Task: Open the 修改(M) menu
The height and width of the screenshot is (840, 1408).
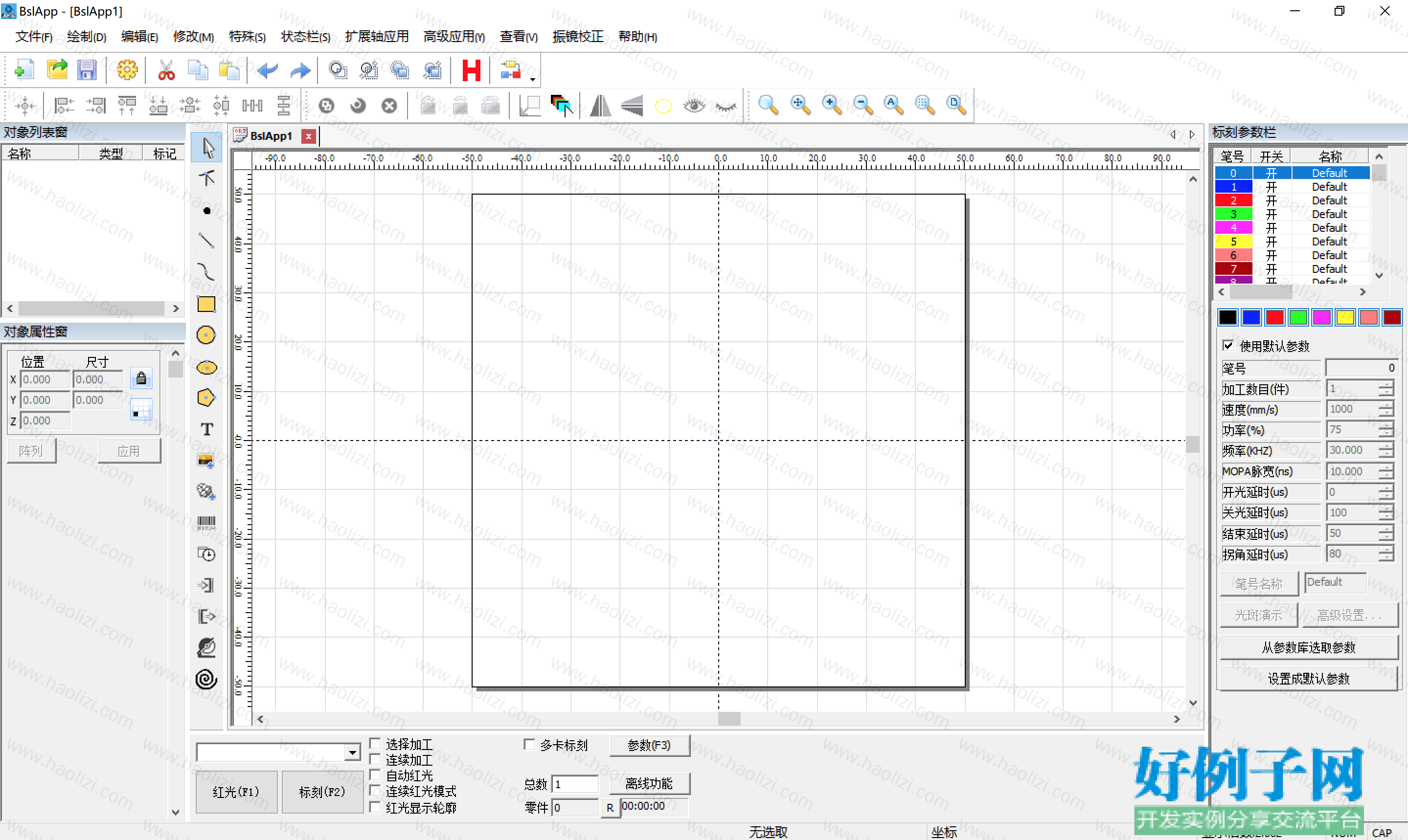Action: pyautogui.click(x=193, y=37)
